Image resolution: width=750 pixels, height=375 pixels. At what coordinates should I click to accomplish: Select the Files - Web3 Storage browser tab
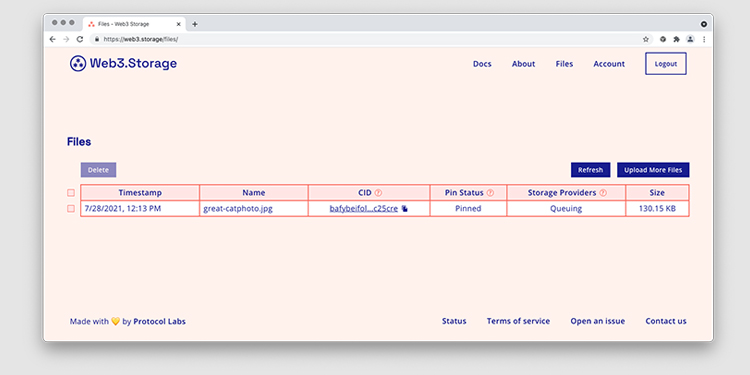click(x=134, y=24)
